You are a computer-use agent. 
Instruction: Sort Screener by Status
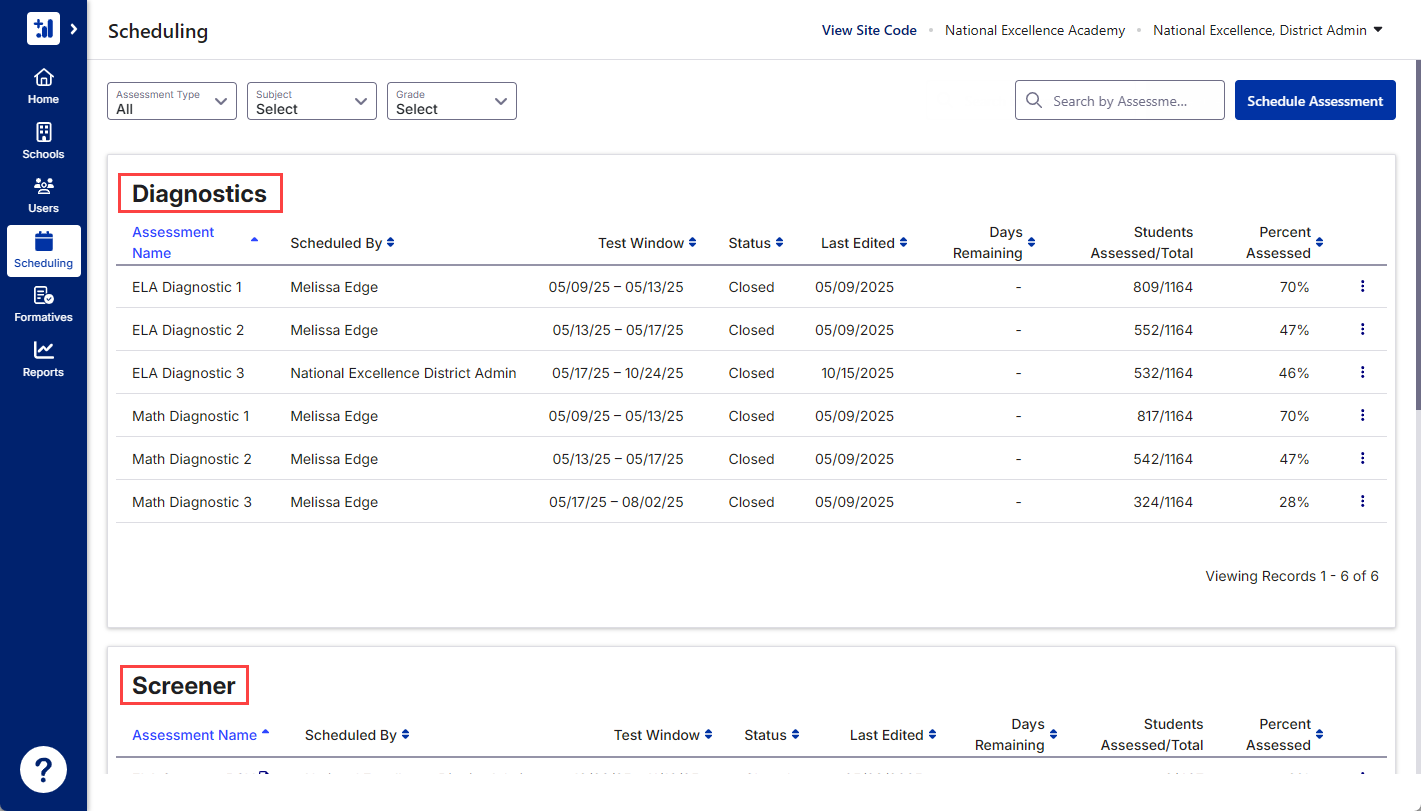[772, 735]
